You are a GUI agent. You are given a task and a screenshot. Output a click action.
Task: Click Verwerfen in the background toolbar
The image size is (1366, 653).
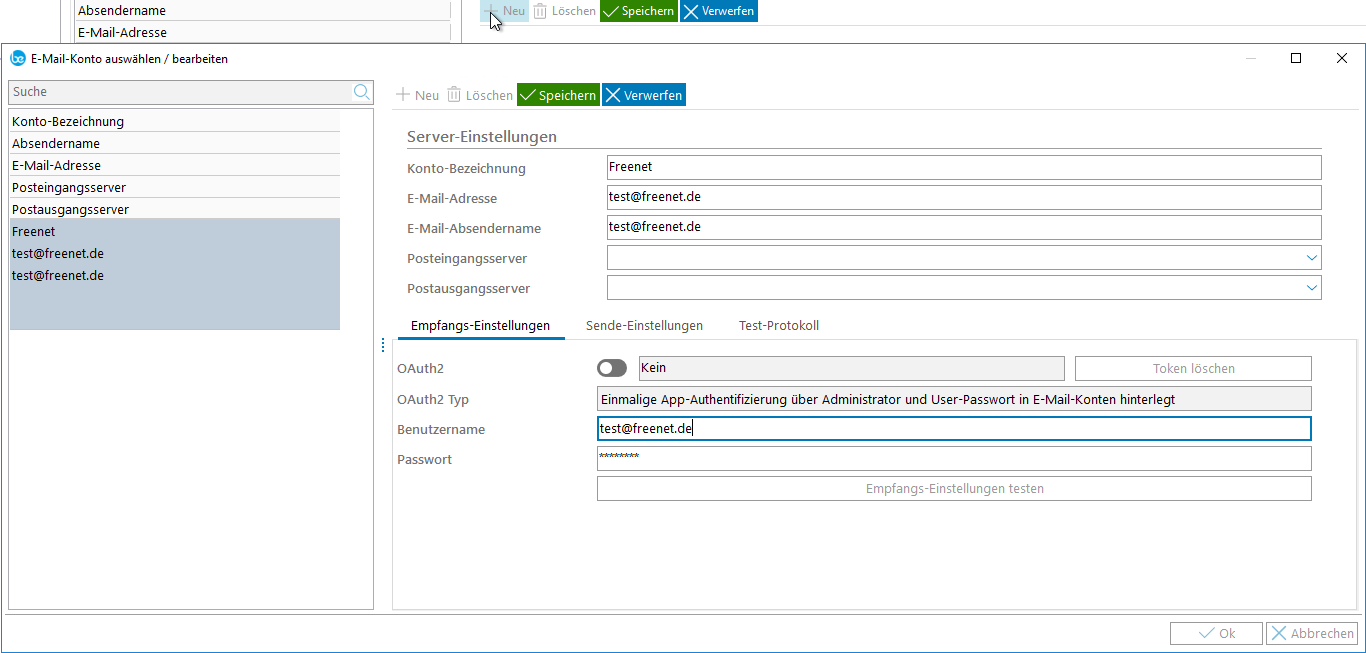pos(718,11)
